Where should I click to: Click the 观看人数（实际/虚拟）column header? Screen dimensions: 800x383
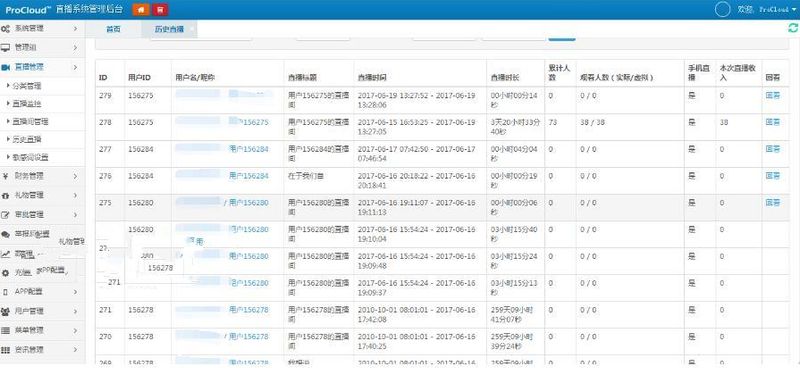point(617,78)
